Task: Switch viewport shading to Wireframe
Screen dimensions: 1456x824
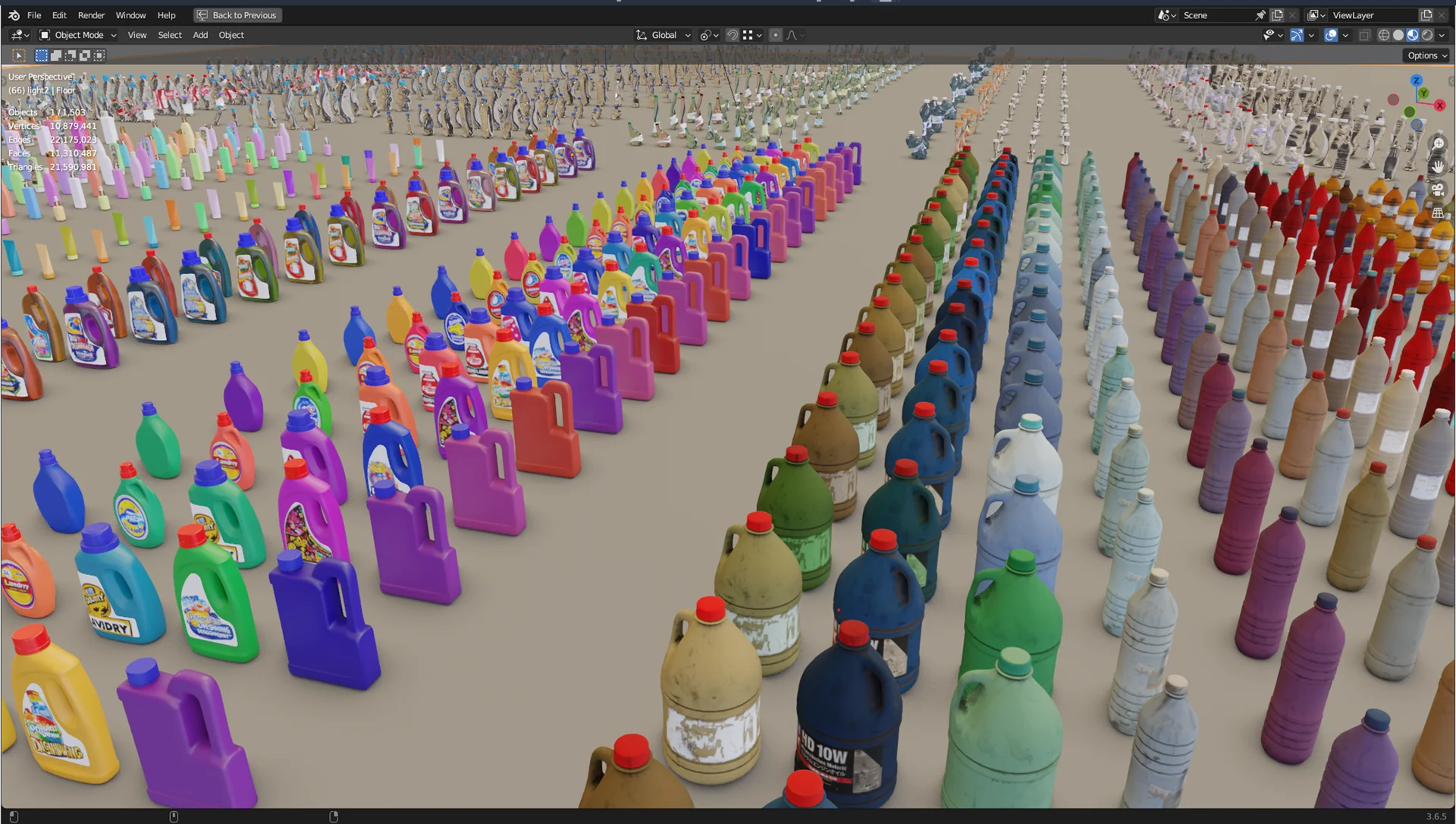Action: point(1385,35)
